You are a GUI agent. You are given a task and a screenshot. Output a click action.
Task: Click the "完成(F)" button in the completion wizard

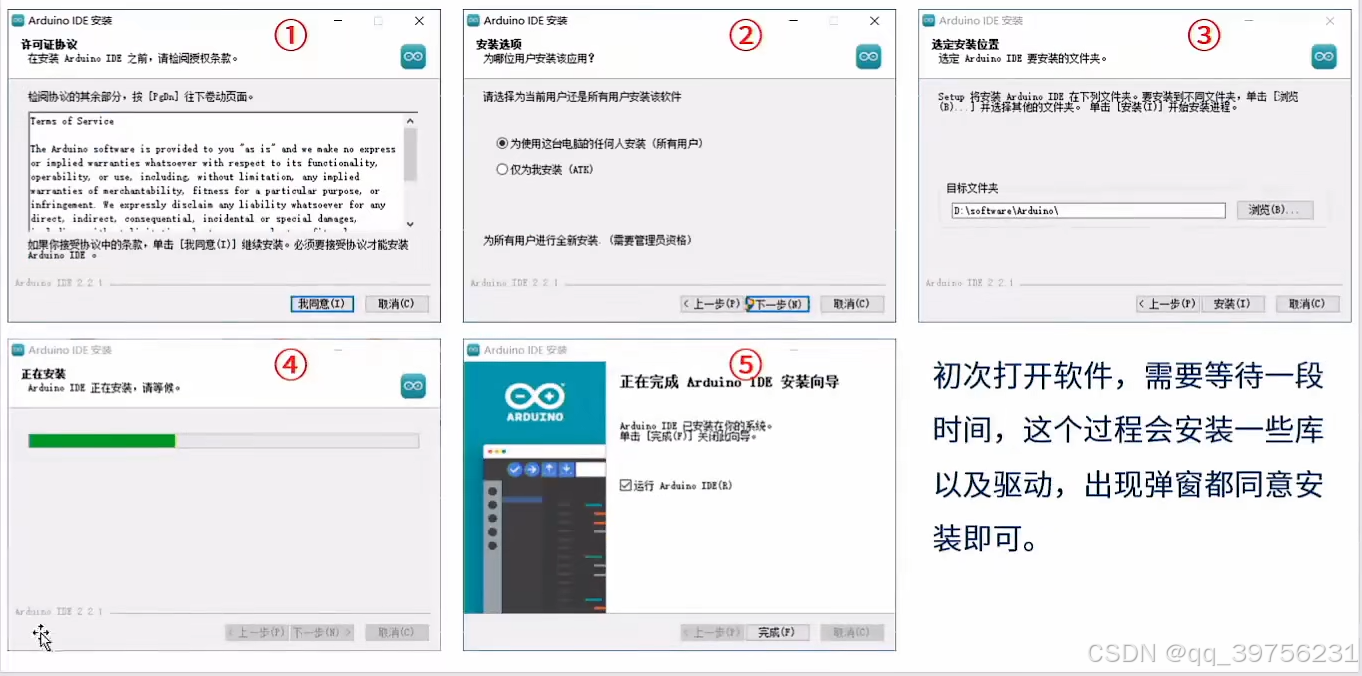776,632
